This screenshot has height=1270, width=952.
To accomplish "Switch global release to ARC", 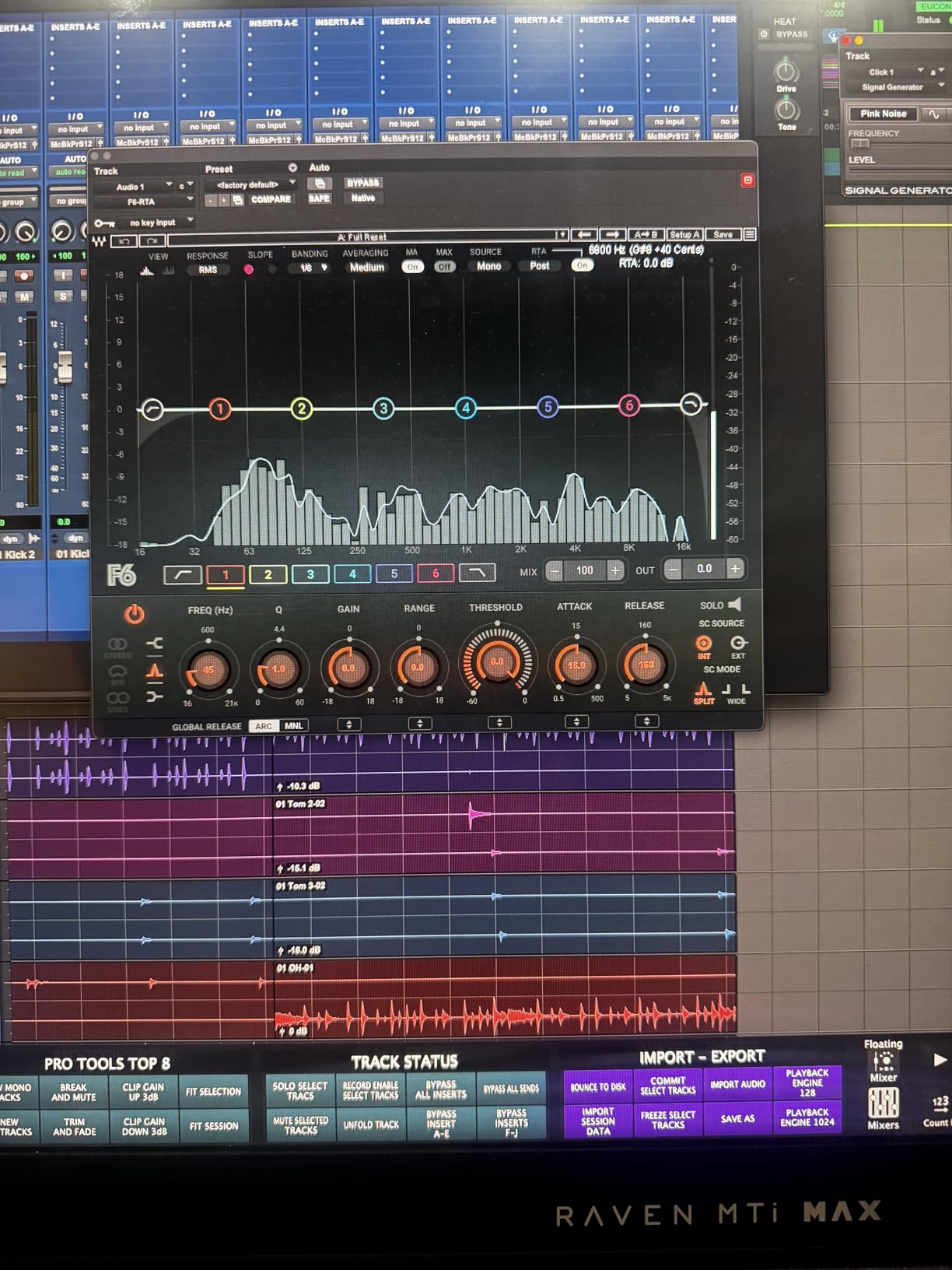I will [x=264, y=726].
